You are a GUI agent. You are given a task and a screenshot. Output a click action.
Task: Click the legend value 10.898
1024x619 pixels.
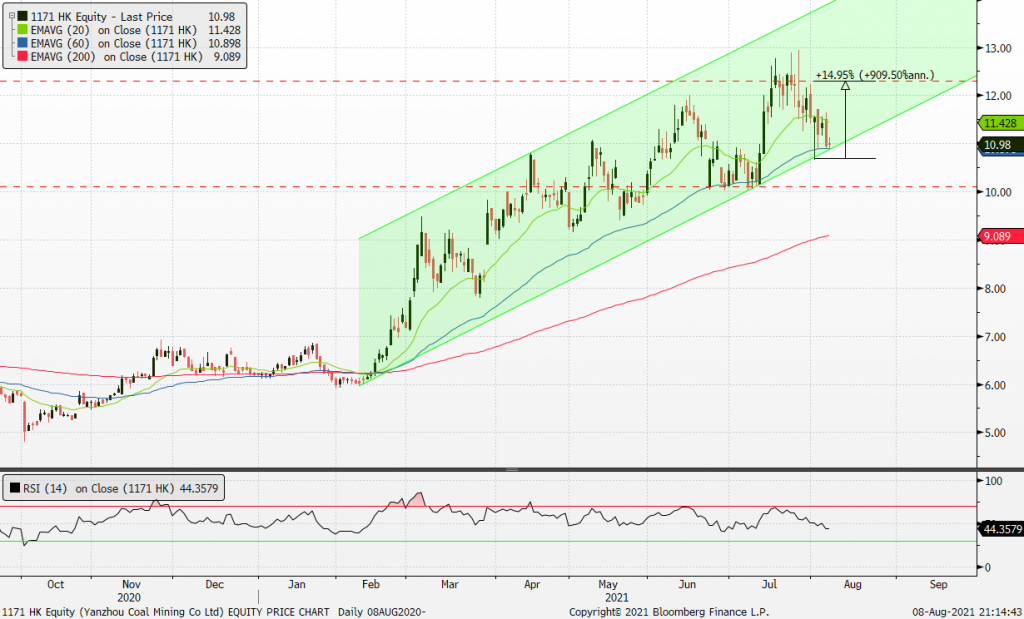223,44
